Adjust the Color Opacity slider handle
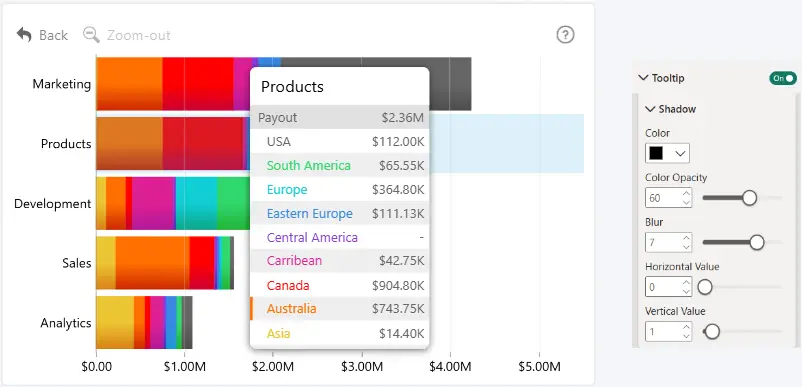The width and height of the screenshot is (802, 387). [749, 197]
